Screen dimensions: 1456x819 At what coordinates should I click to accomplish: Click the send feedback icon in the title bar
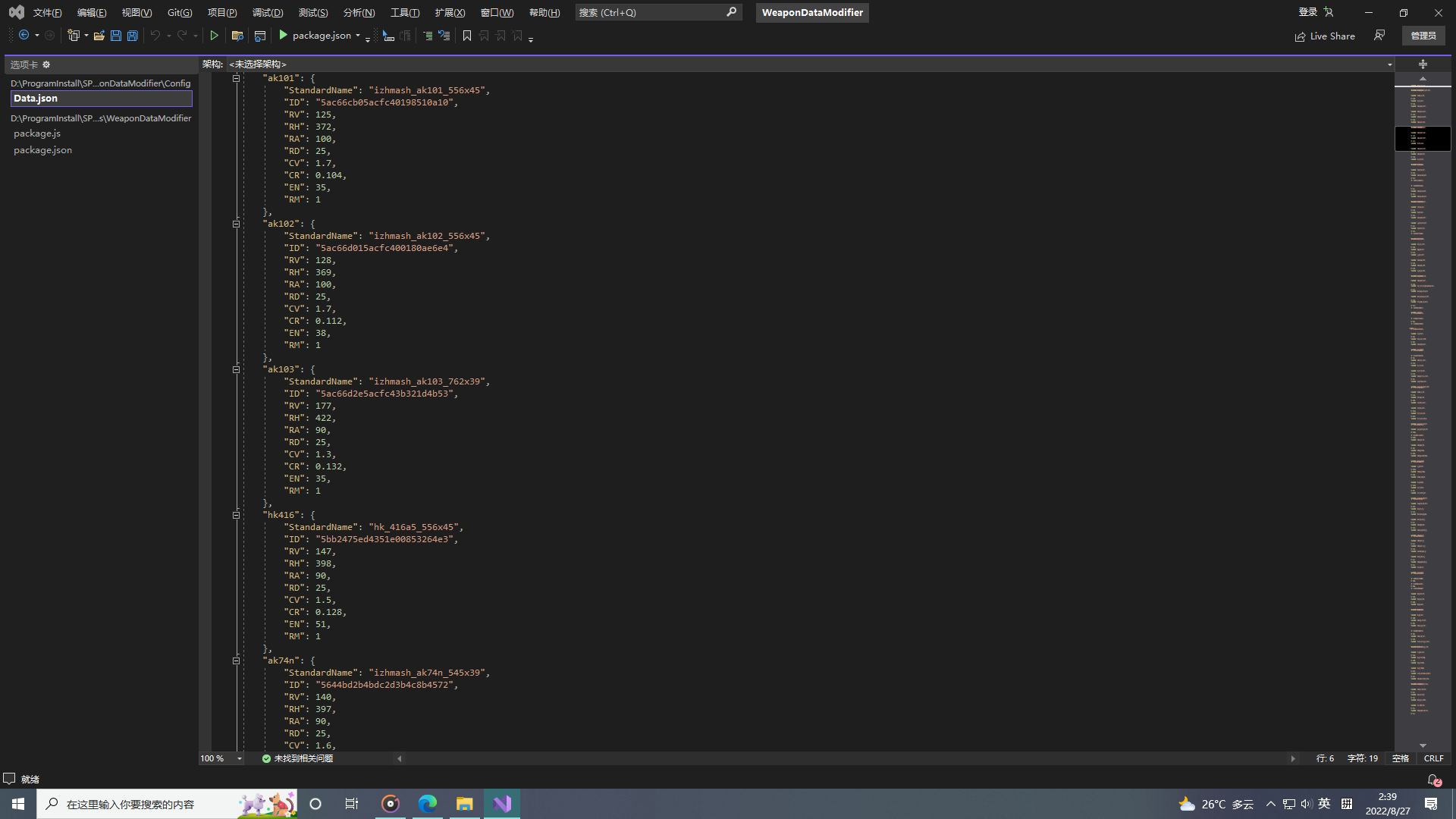1379,35
